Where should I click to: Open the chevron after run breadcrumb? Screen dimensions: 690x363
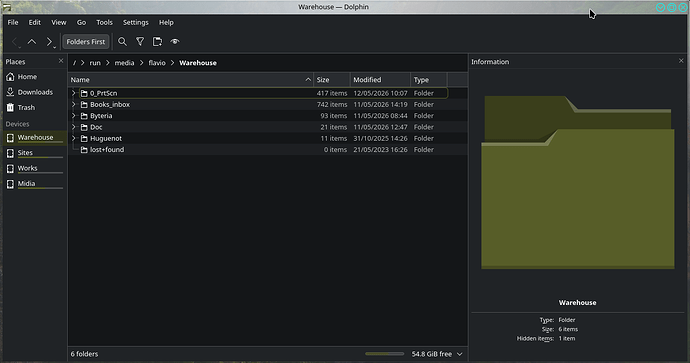pos(108,63)
